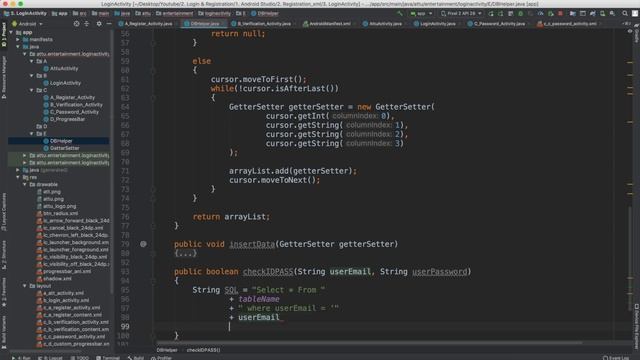Select attu_logo.png drawable file

coord(56,206)
